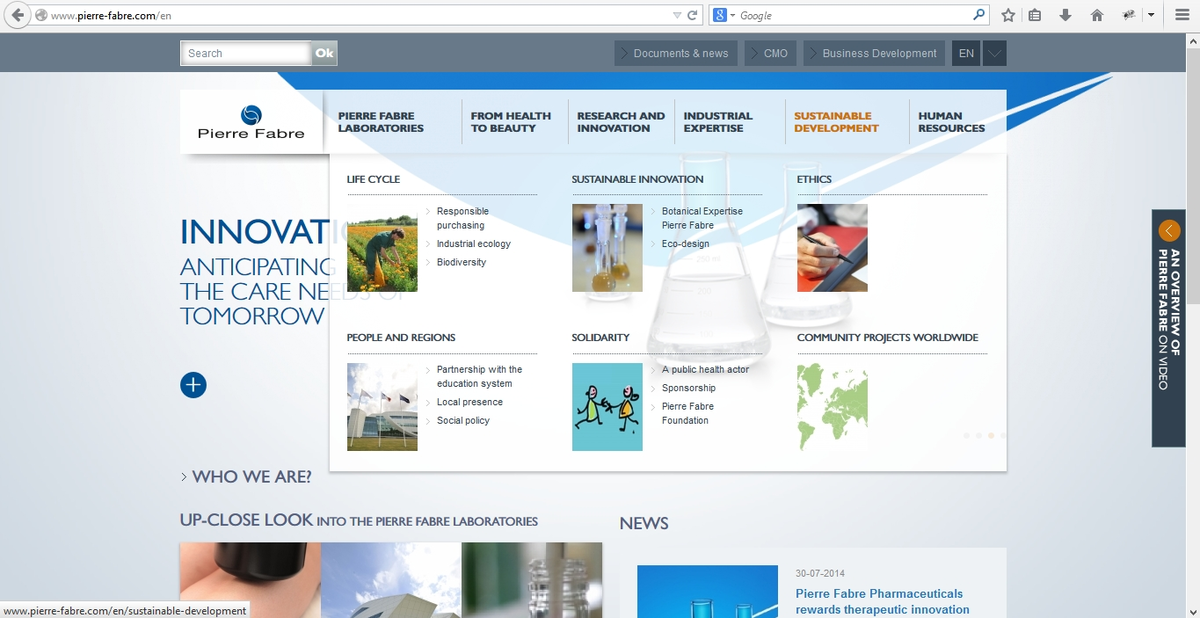Click the Ethics heading
Screen dimensions: 1200x618
(814, 179)
